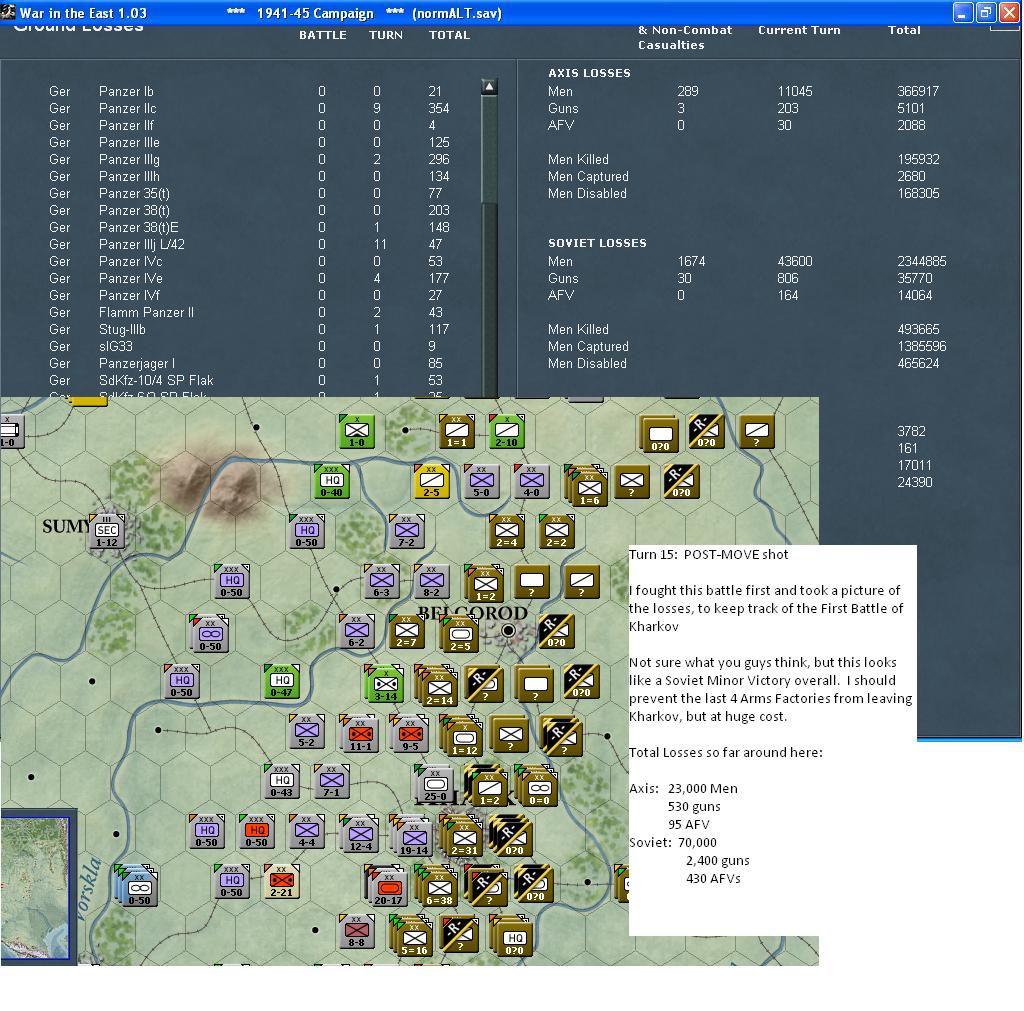Click the War in the East title bar icon
This screenshot has height=1011, width=1024.
pos(8,12)
